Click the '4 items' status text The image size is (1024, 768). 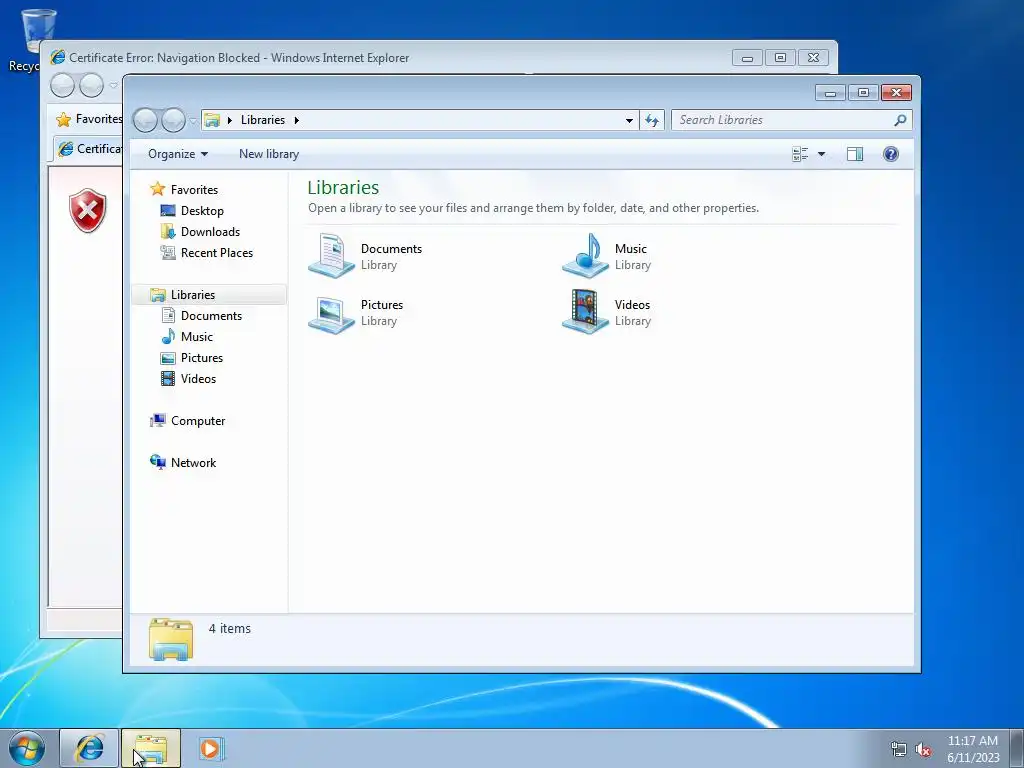point(230,629)
